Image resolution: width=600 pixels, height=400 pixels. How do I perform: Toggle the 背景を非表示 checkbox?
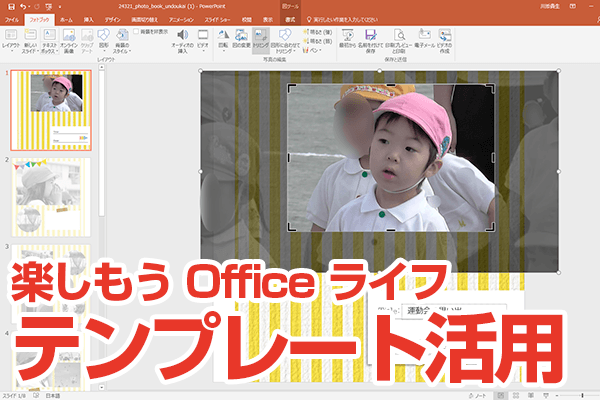(136, 31)
